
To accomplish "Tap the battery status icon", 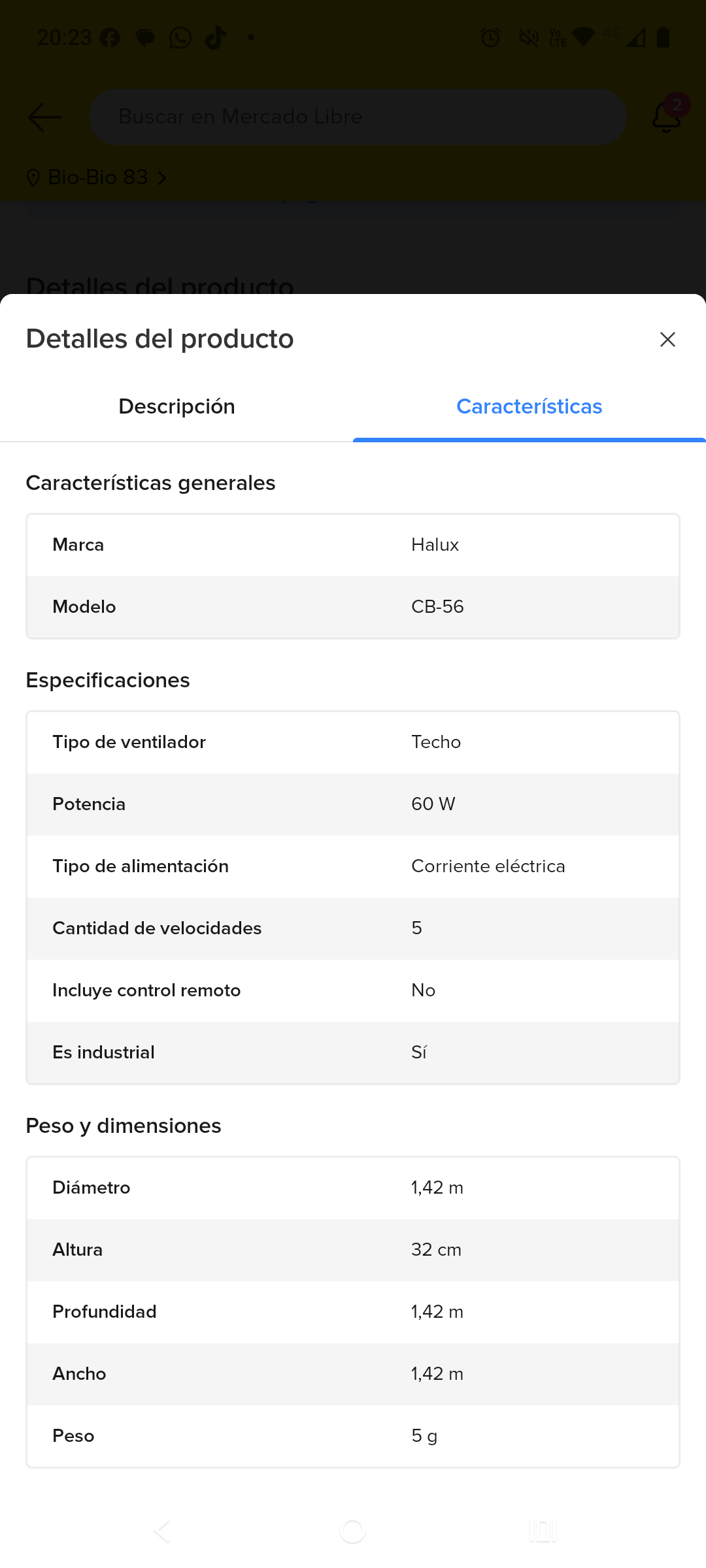I will coord(663,38).
